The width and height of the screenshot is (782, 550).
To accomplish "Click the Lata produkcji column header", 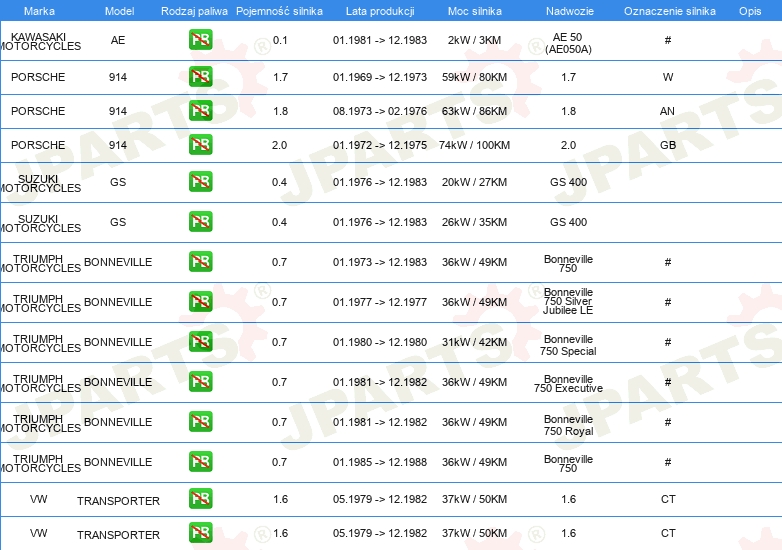I will click(380, 11).
